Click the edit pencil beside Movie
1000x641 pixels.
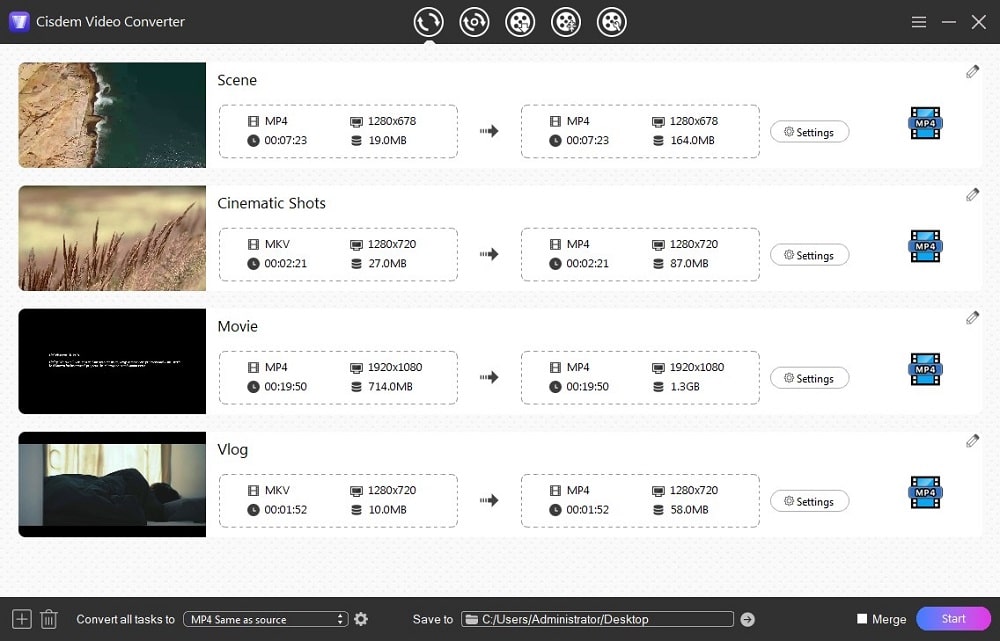[971, 317]
